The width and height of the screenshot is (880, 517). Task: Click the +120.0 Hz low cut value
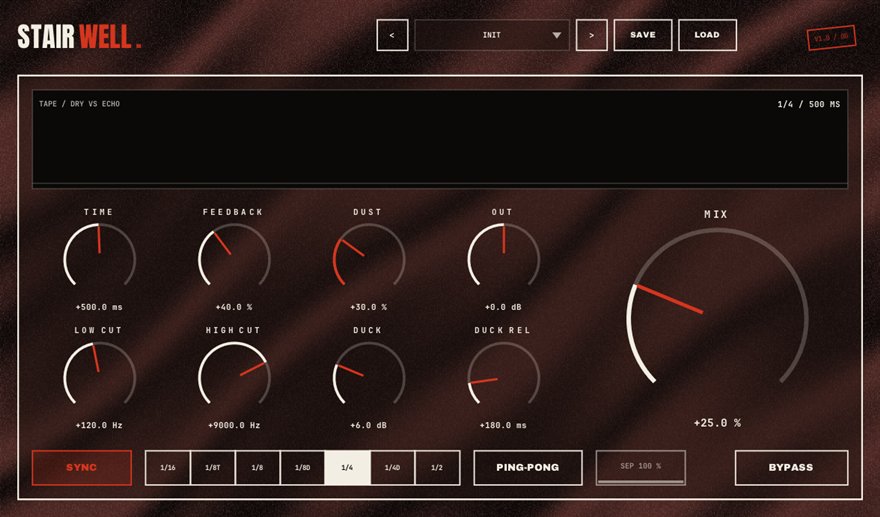coord(99,426)
